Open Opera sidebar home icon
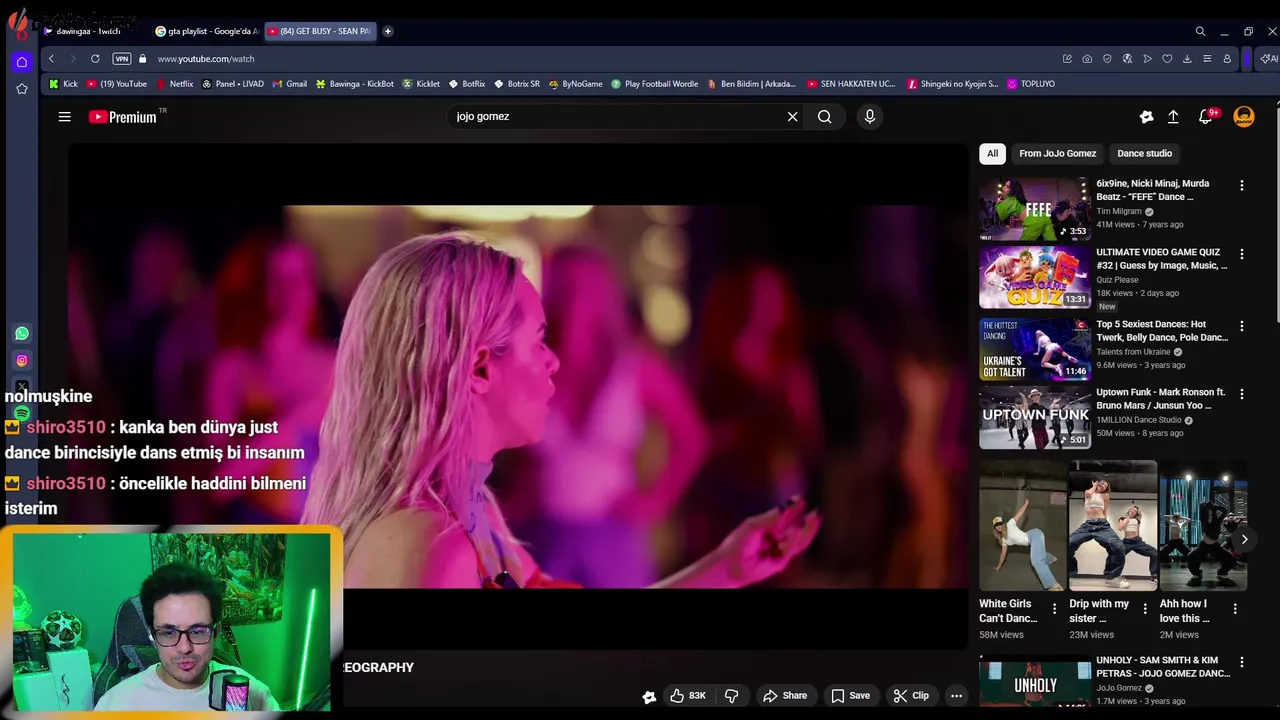The height and width of the screenshot is (720, 1280). [22, 62]
